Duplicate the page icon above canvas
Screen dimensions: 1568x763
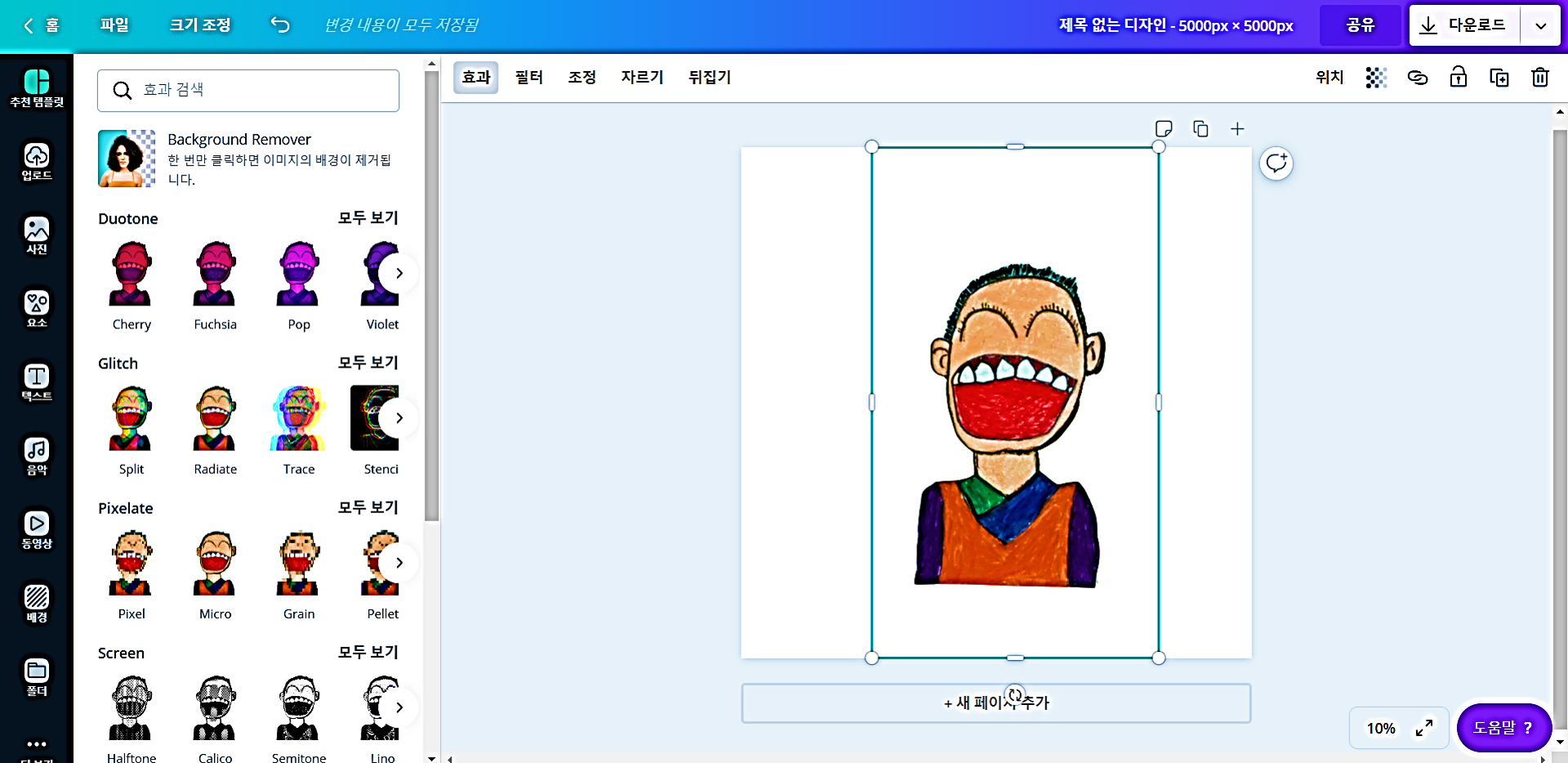(1200, 129)
